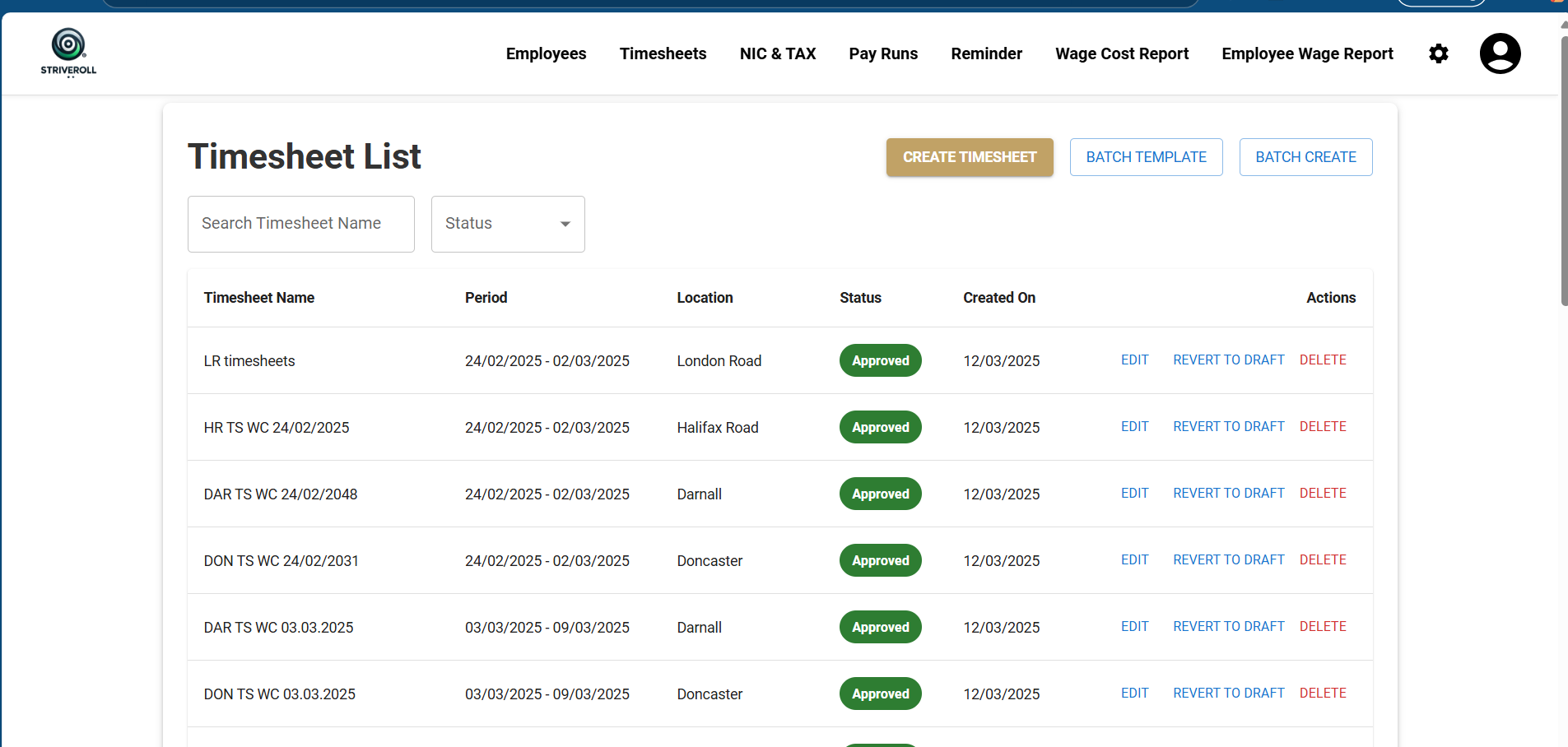Edit DON TS WC 24/02/2031 timesheet
1568x747 pixels.
(1134, 560)
